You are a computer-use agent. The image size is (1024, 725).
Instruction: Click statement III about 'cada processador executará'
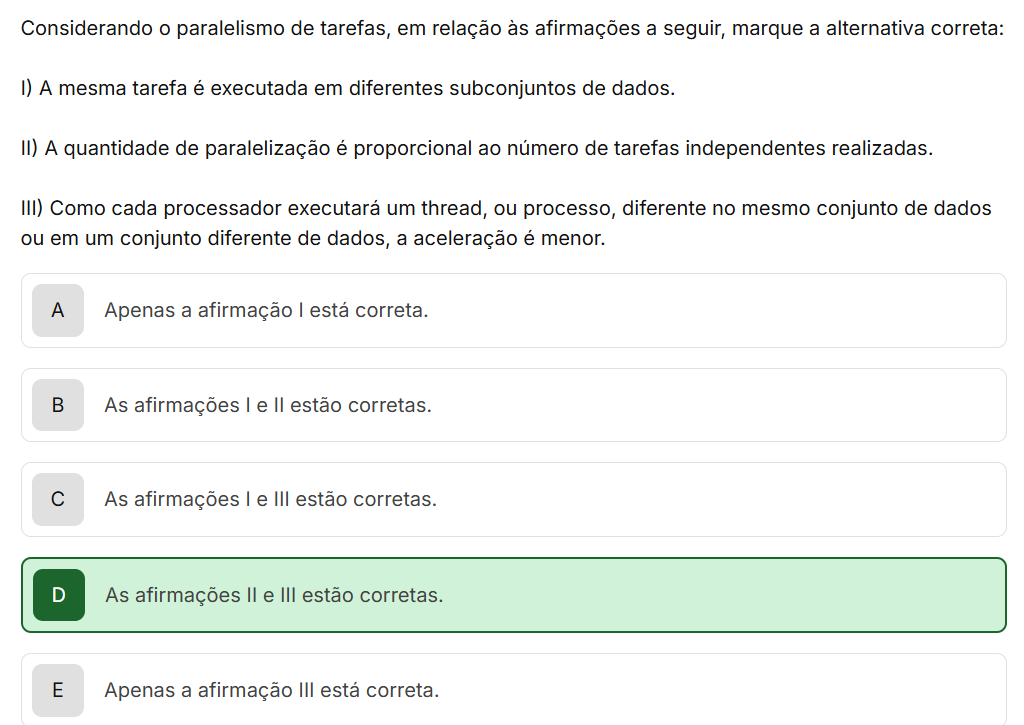[505, 209]
